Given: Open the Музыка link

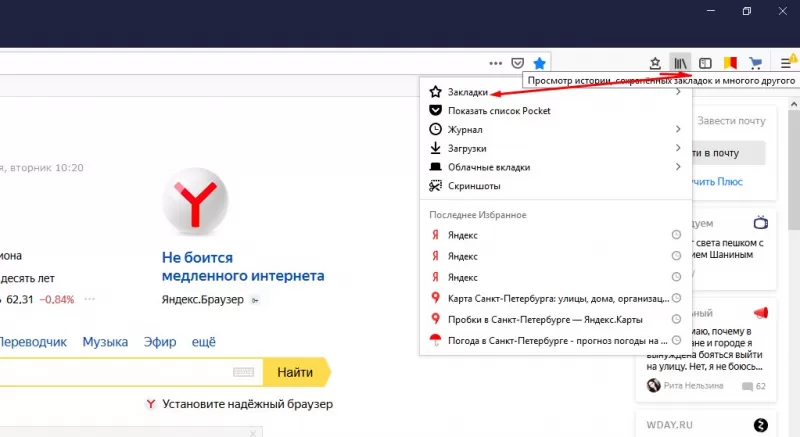Looking at the screenshot, I should (105, 342).
